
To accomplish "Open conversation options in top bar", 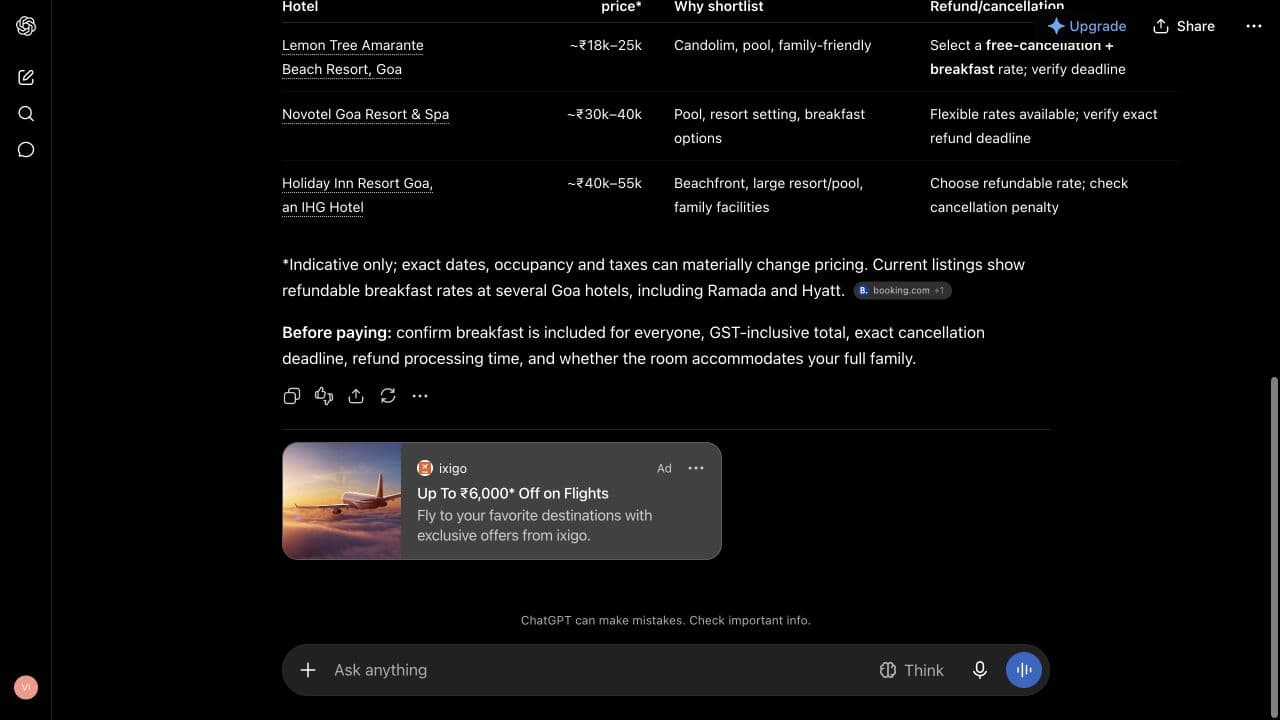I will click(1254, 26).
